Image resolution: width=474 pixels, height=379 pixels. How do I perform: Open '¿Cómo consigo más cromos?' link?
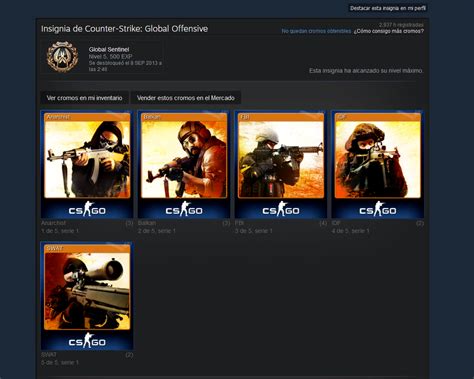(x=389, y=31)
